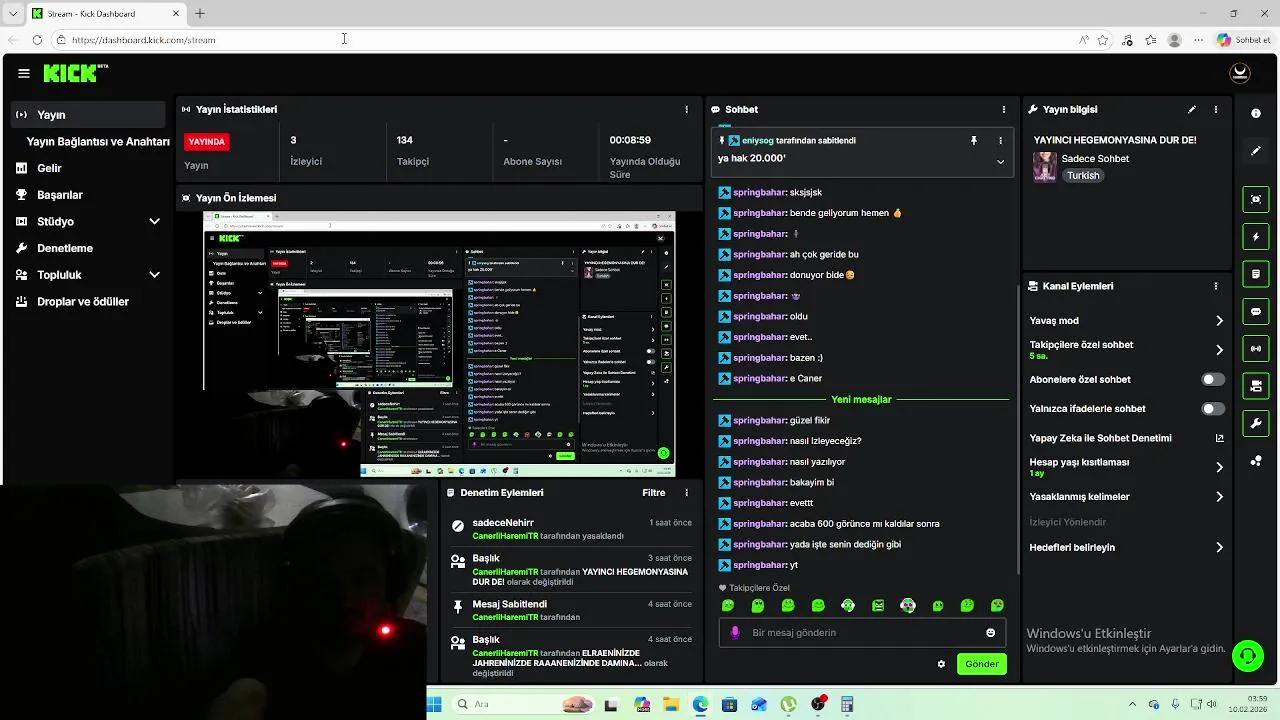
Task: Select Yayın in the left sidebar
Action: [88, 115]
